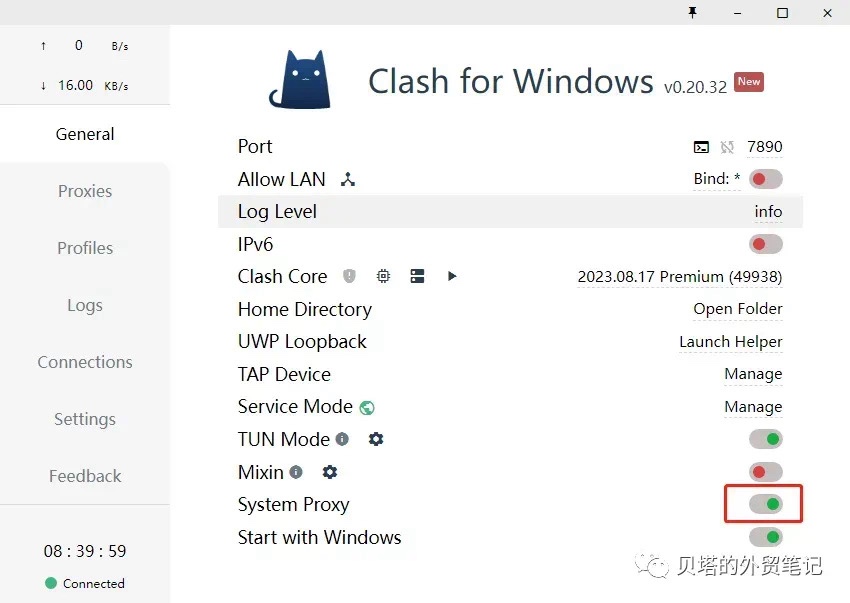850x603 pixels.
Task: Click the server icon next to Clash Core
Action: 417,276
